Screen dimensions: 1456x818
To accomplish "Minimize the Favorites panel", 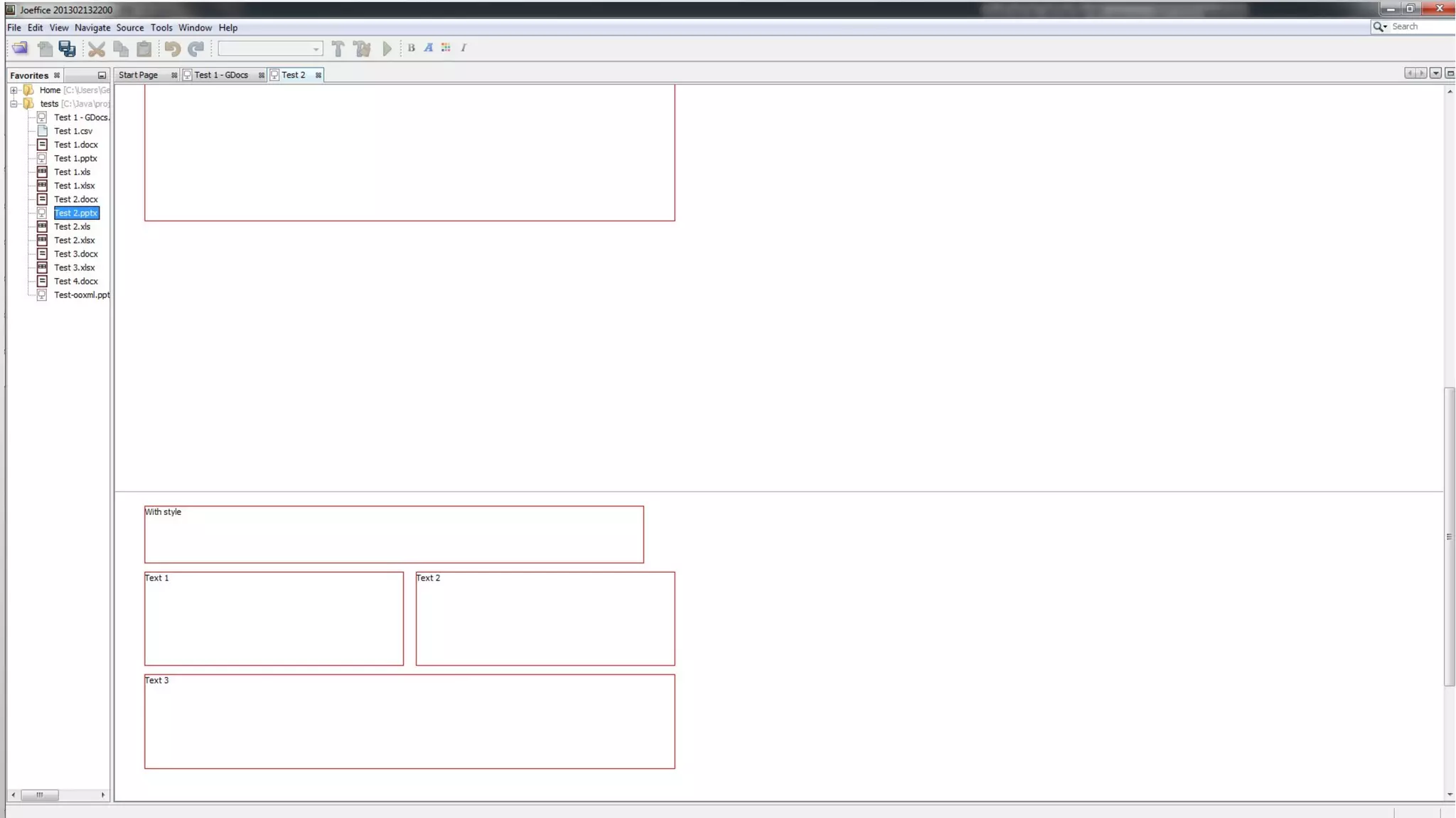I will pos(102,75).
